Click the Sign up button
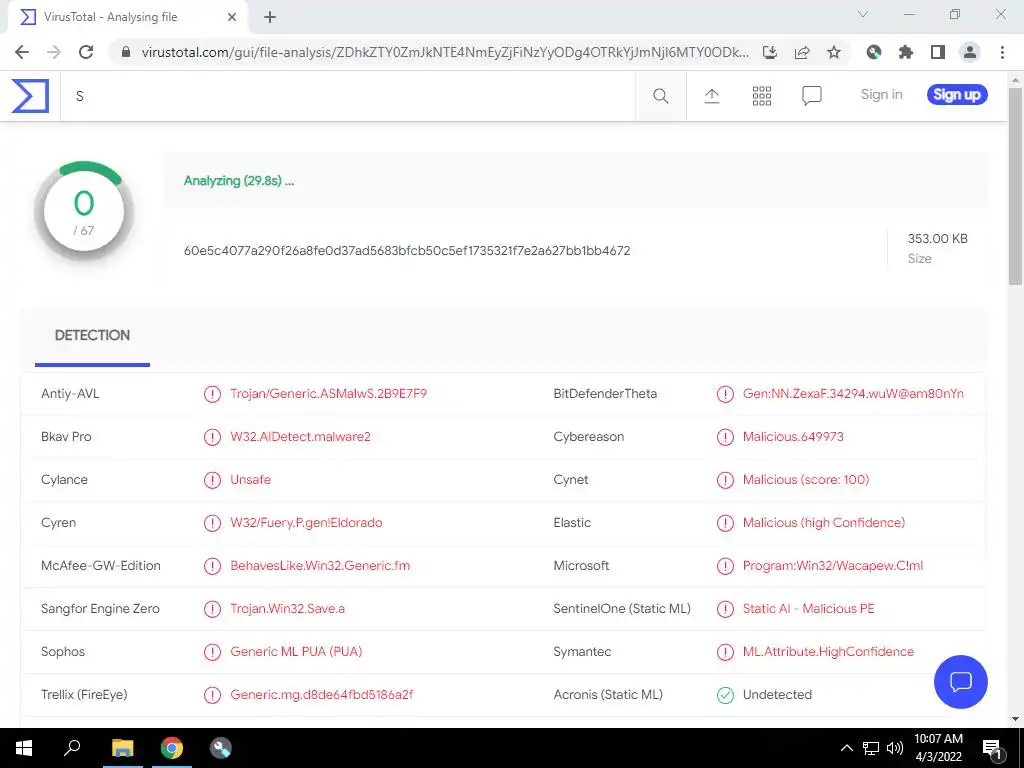This screenshot has height=768, width=1024. coord(957,95)
